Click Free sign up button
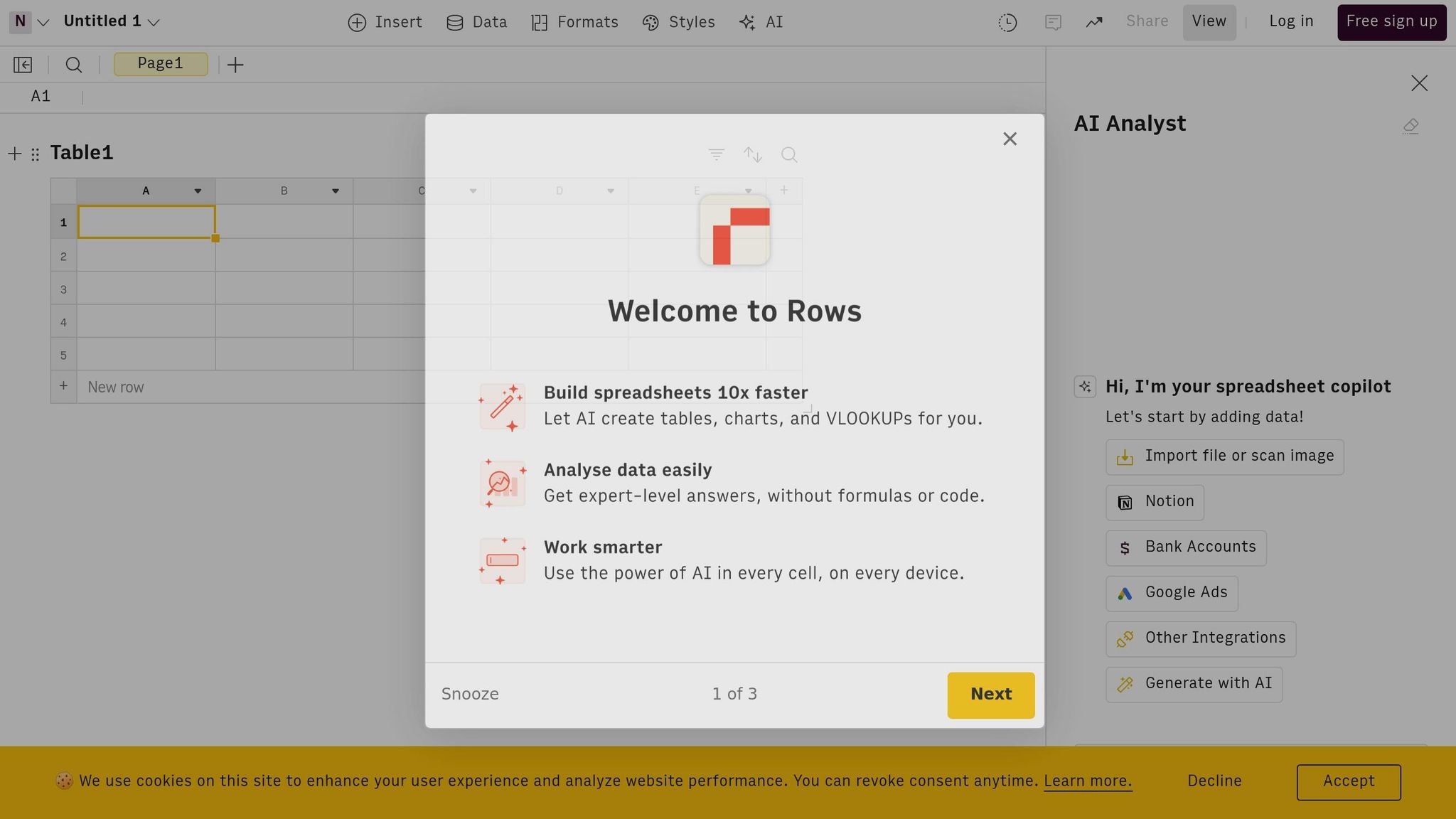The image size is (1456, 819). pyautogui.click(x=1391, y=22)
